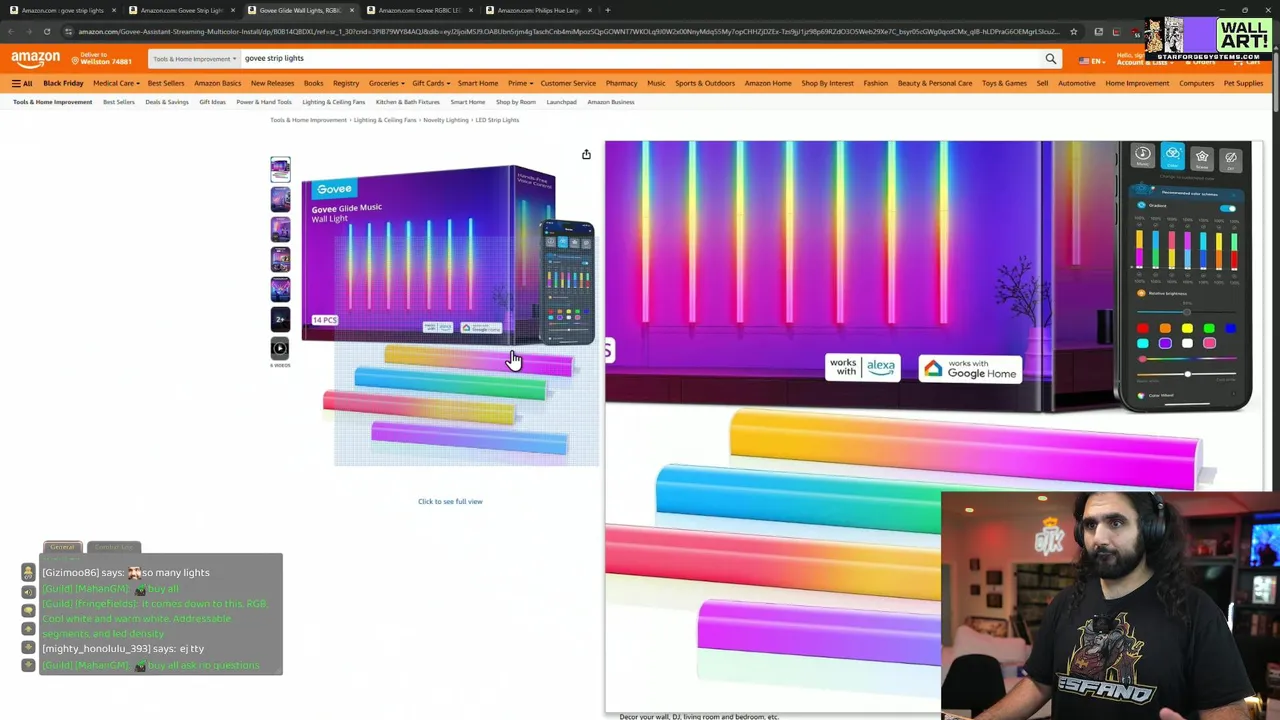
Task: Click Gift Ideas subnav link
Action: pyautogui.click(x=212, y=102)
